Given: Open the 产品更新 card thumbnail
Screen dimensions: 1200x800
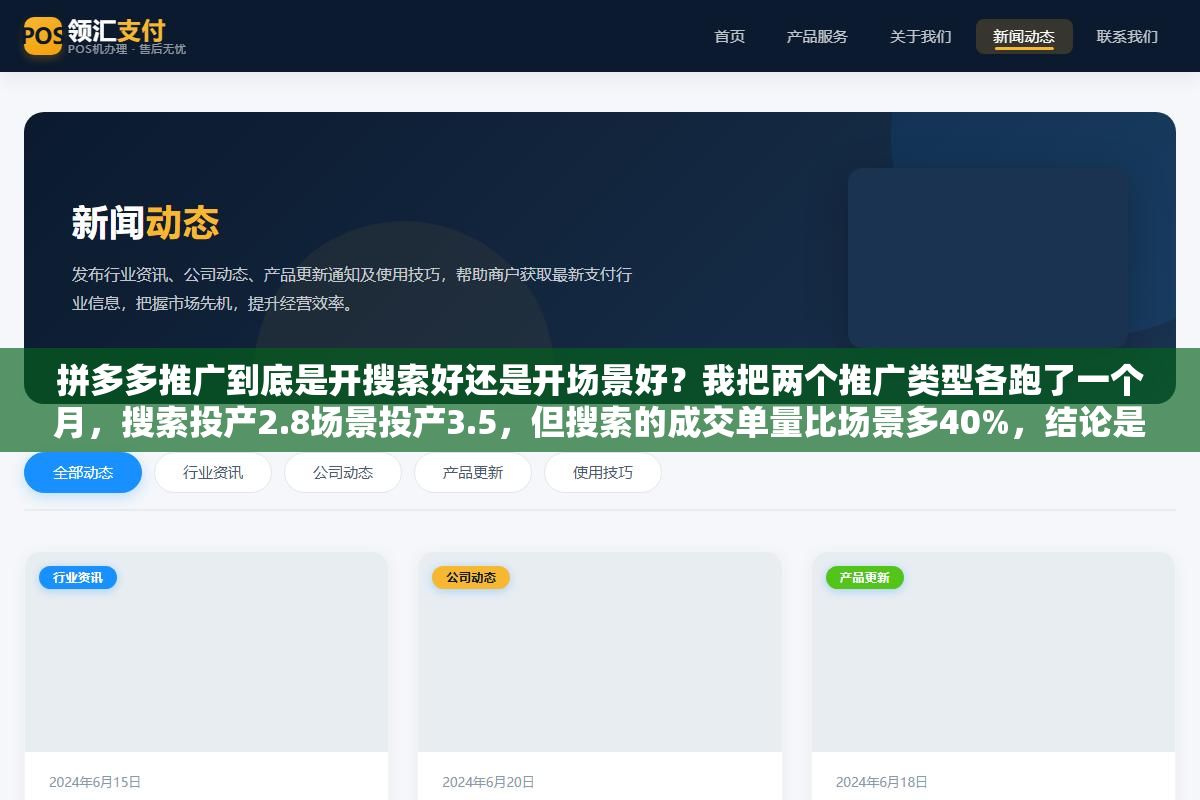Looking at the screenshot, I should pyautogui.click(x=993, y=652).
